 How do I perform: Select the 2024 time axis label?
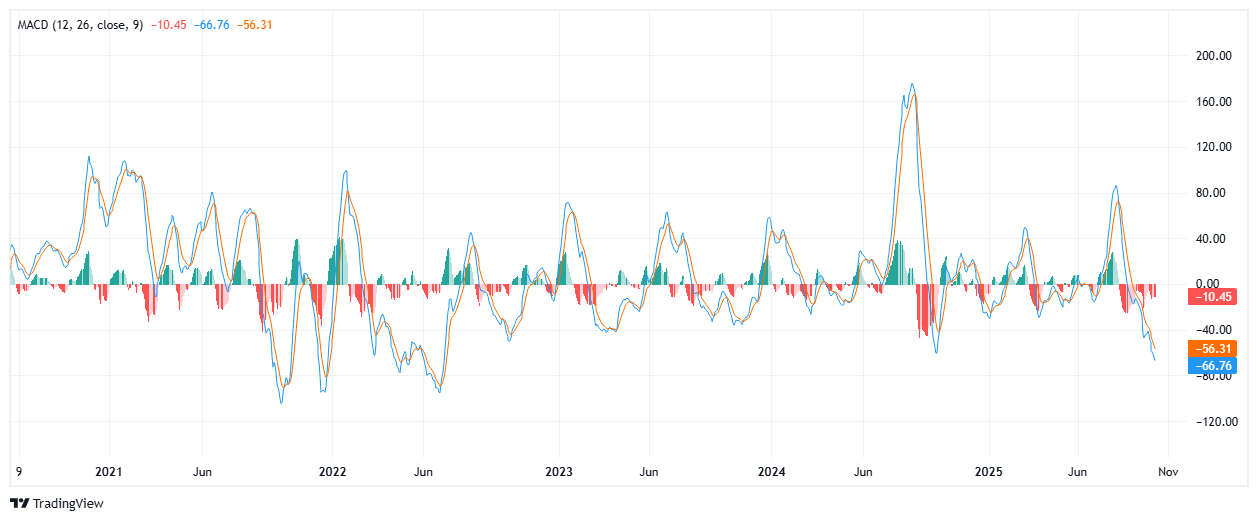point(772,471)
